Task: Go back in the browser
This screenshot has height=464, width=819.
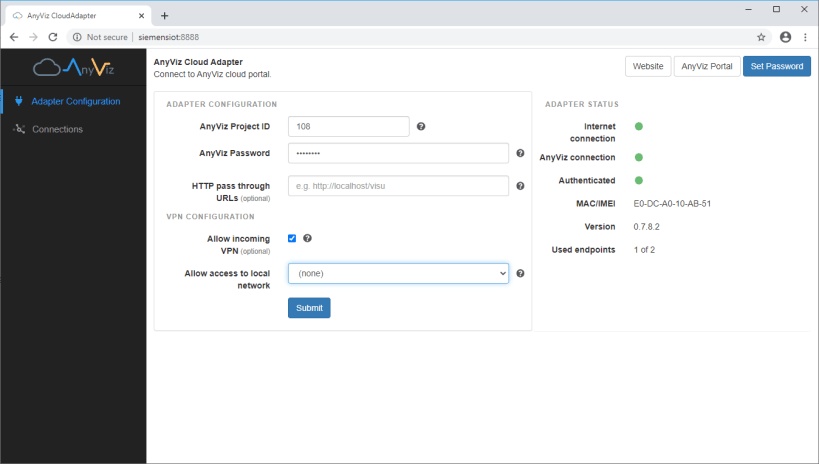Action: pos(14,37)
